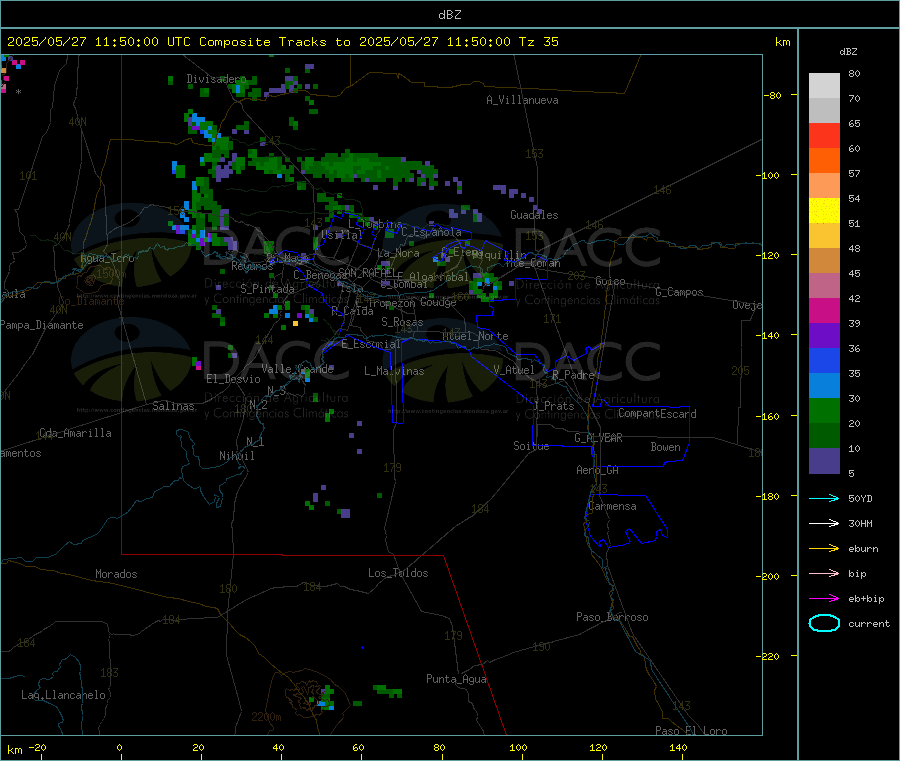Click the green echo ring near Algarrobal
The image size is (900, 761).
point(486,286)
